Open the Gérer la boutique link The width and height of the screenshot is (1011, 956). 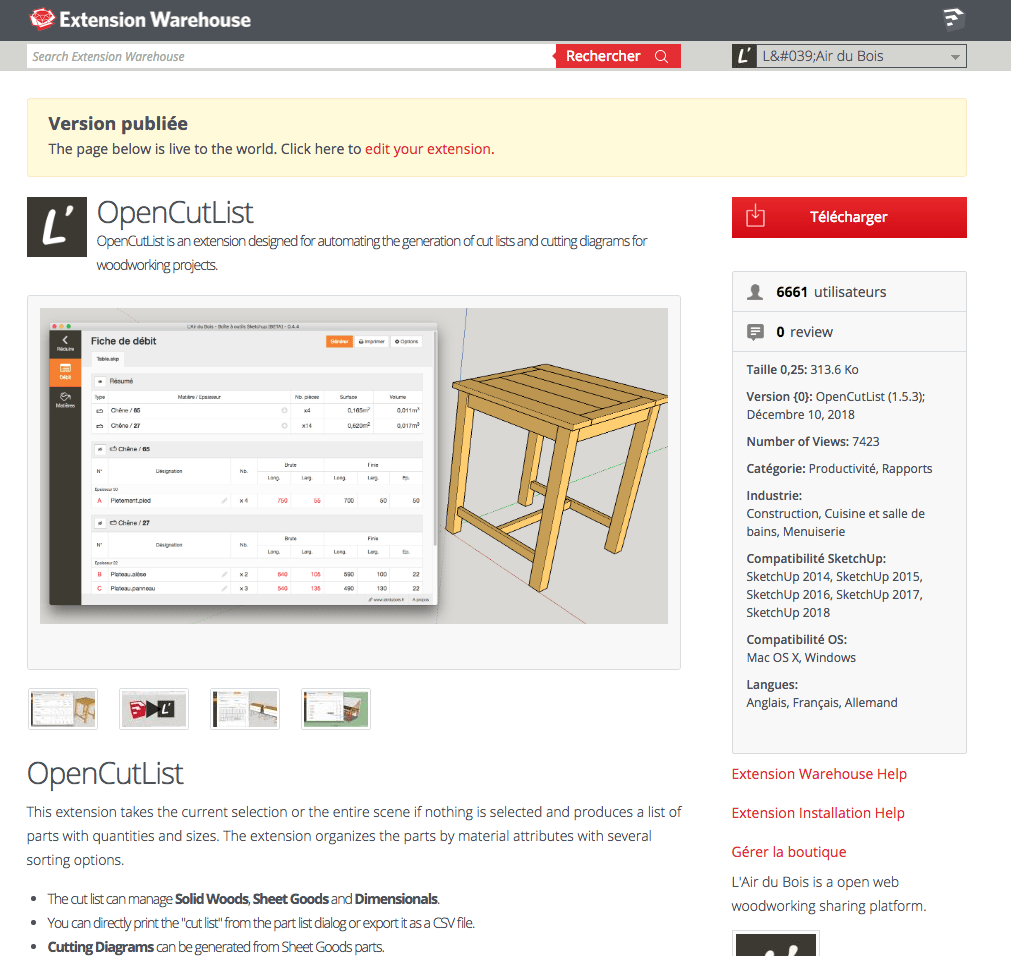point(789,852)
